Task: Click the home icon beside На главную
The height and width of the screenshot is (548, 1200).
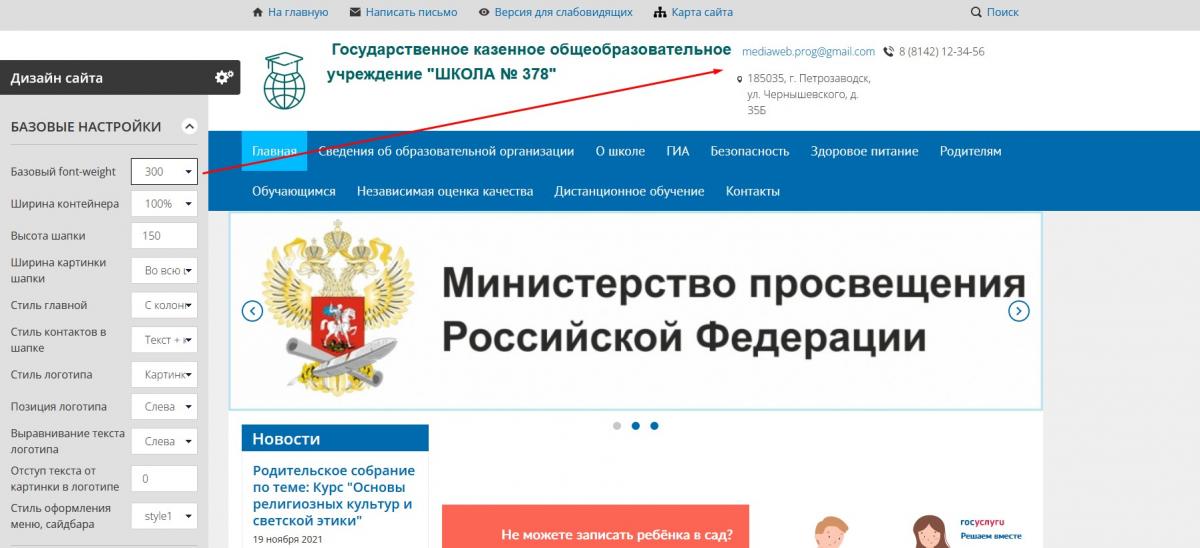Action: pos(258,12)
